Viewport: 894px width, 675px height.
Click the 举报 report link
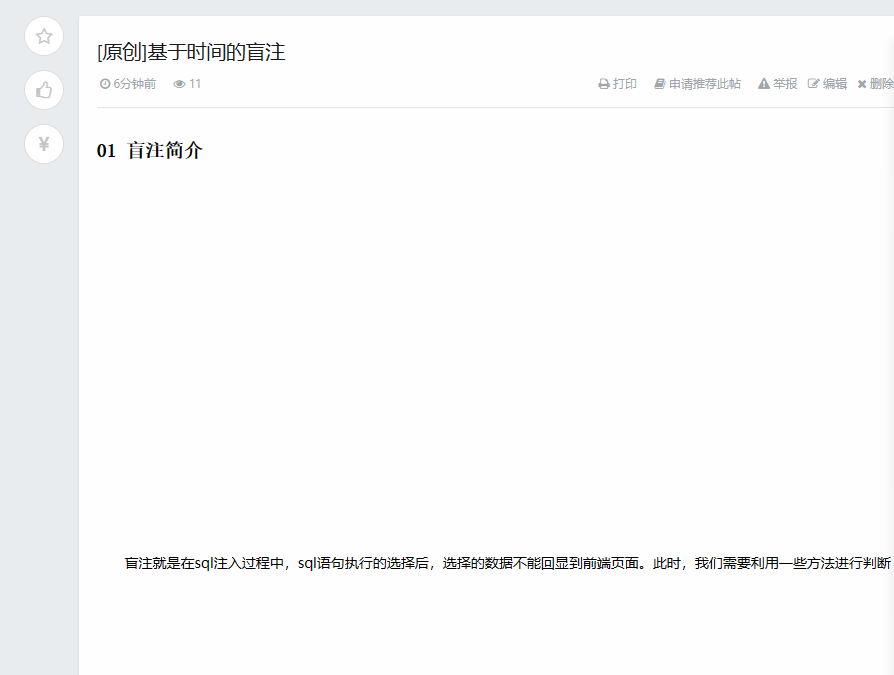pyautogui.click(x=777, y=84)
